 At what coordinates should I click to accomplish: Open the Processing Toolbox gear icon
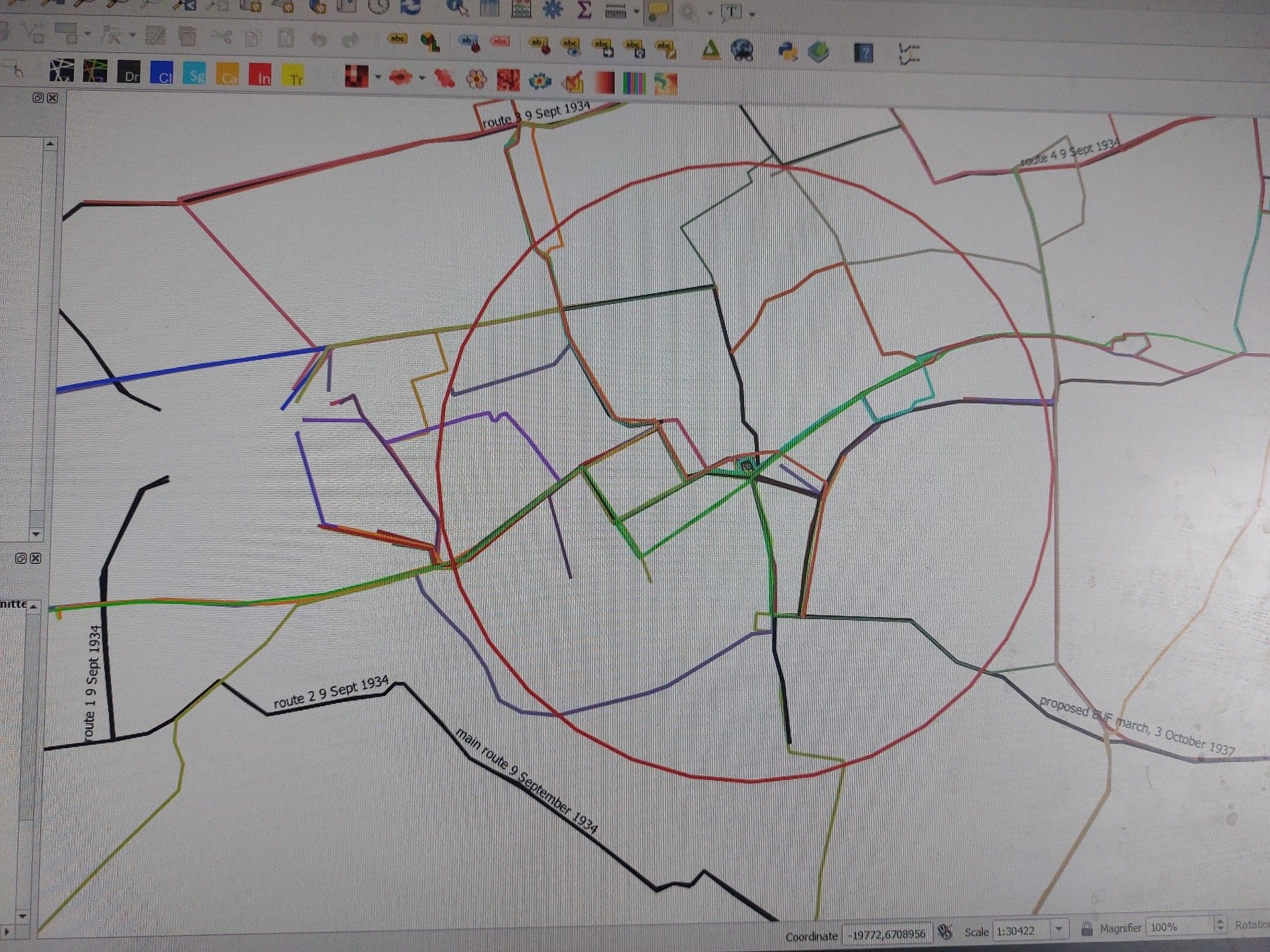tap(553, 9)
